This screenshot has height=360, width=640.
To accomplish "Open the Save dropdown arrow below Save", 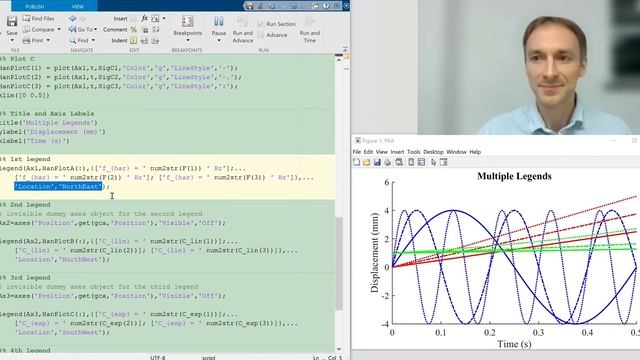I will tap(12, 40).
